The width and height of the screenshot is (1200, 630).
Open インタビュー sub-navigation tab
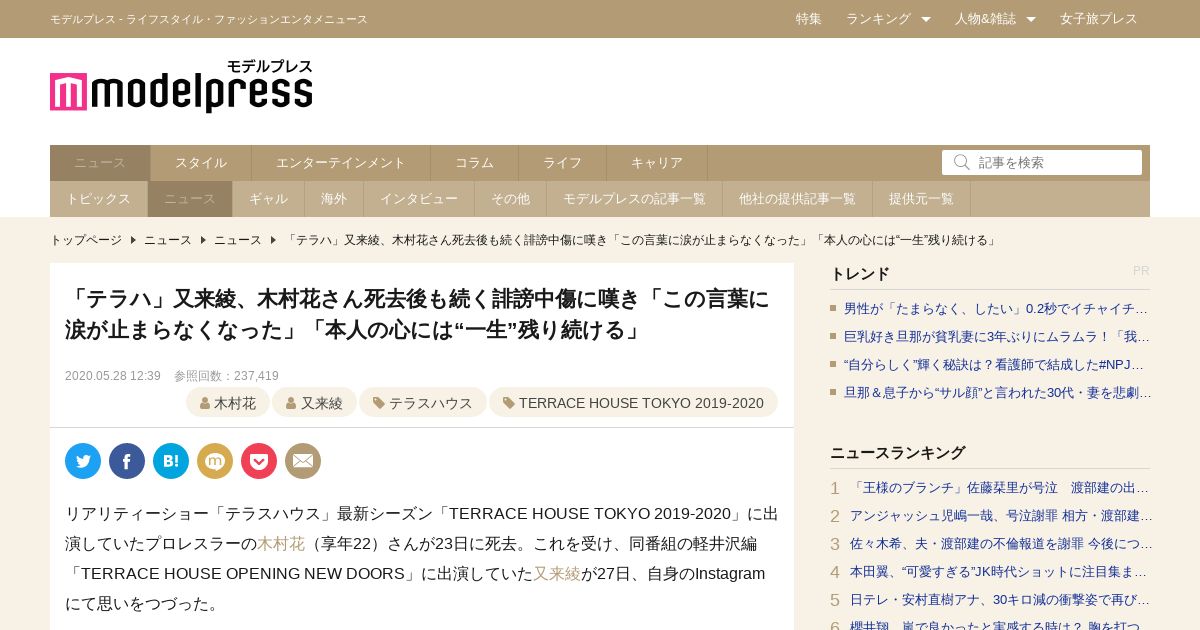click(419, 199)
